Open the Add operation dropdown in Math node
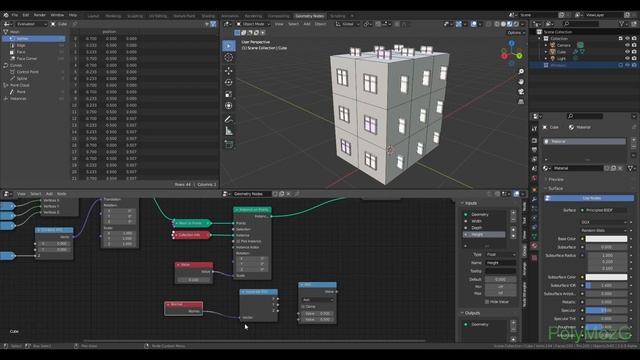 [x=318, y=300]
